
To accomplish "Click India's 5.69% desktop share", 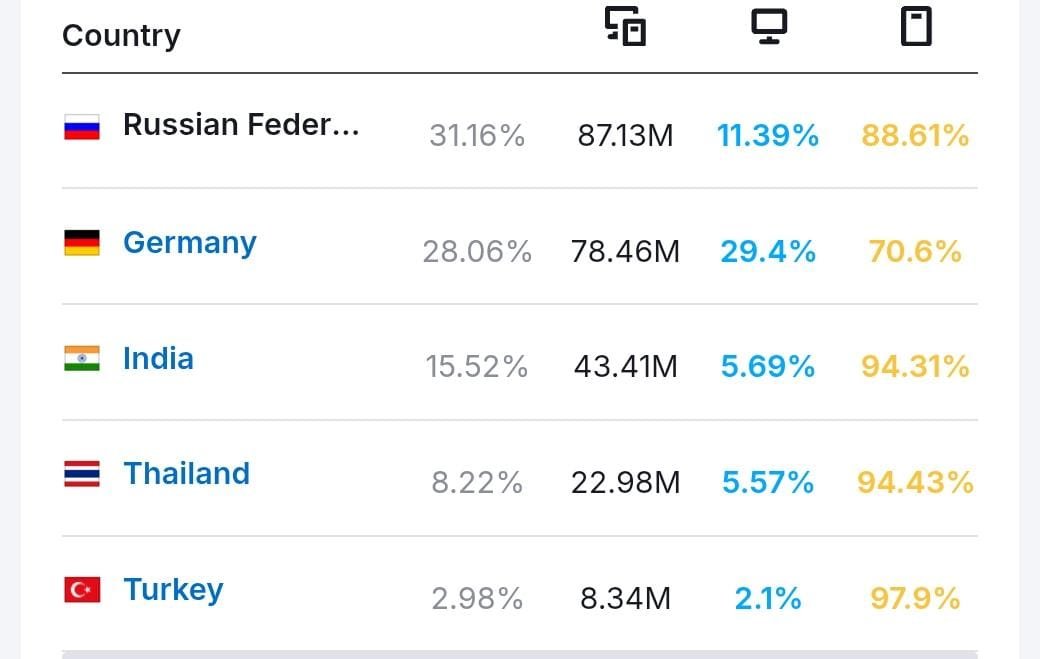I will (x=768, y=367).
